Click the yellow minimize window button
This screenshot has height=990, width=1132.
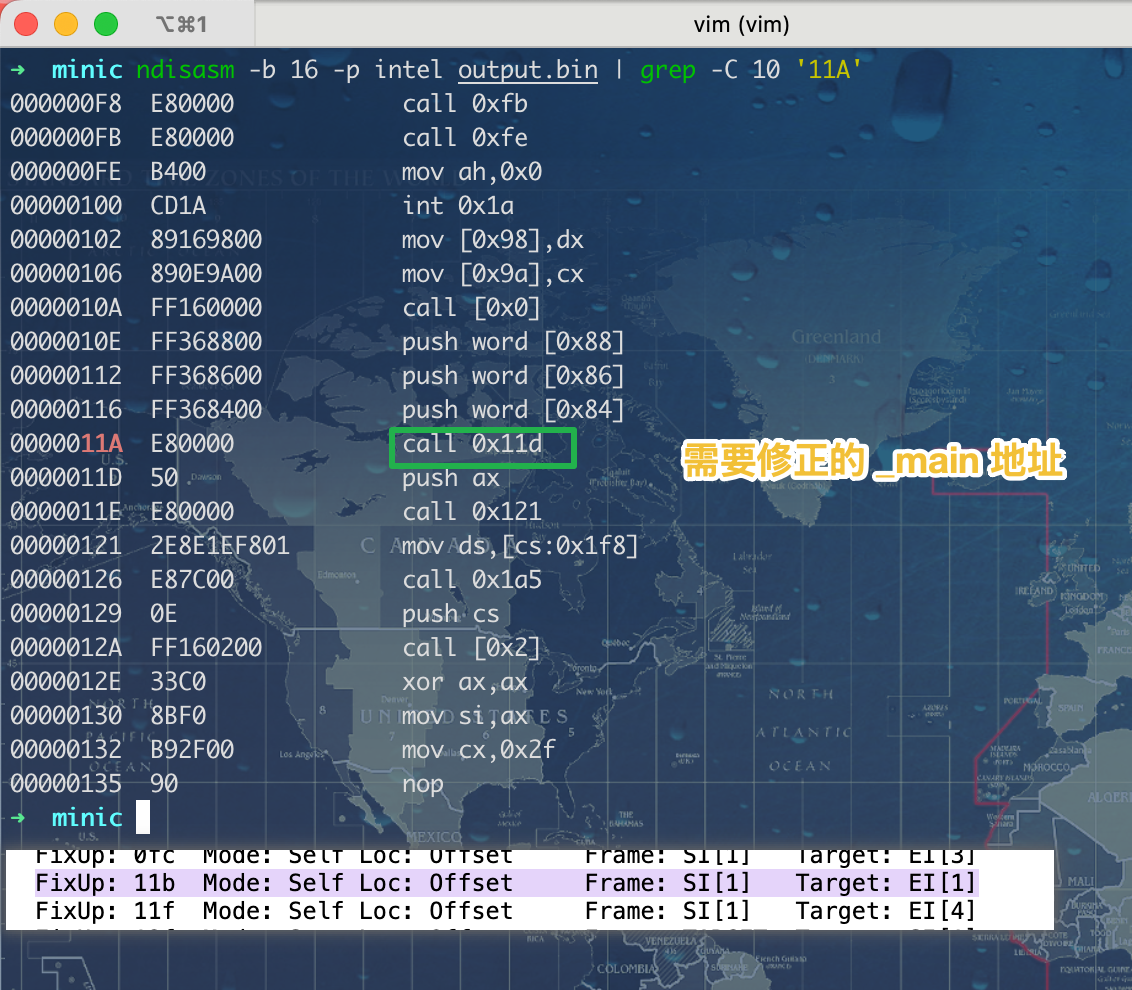(x=65, y=23)
